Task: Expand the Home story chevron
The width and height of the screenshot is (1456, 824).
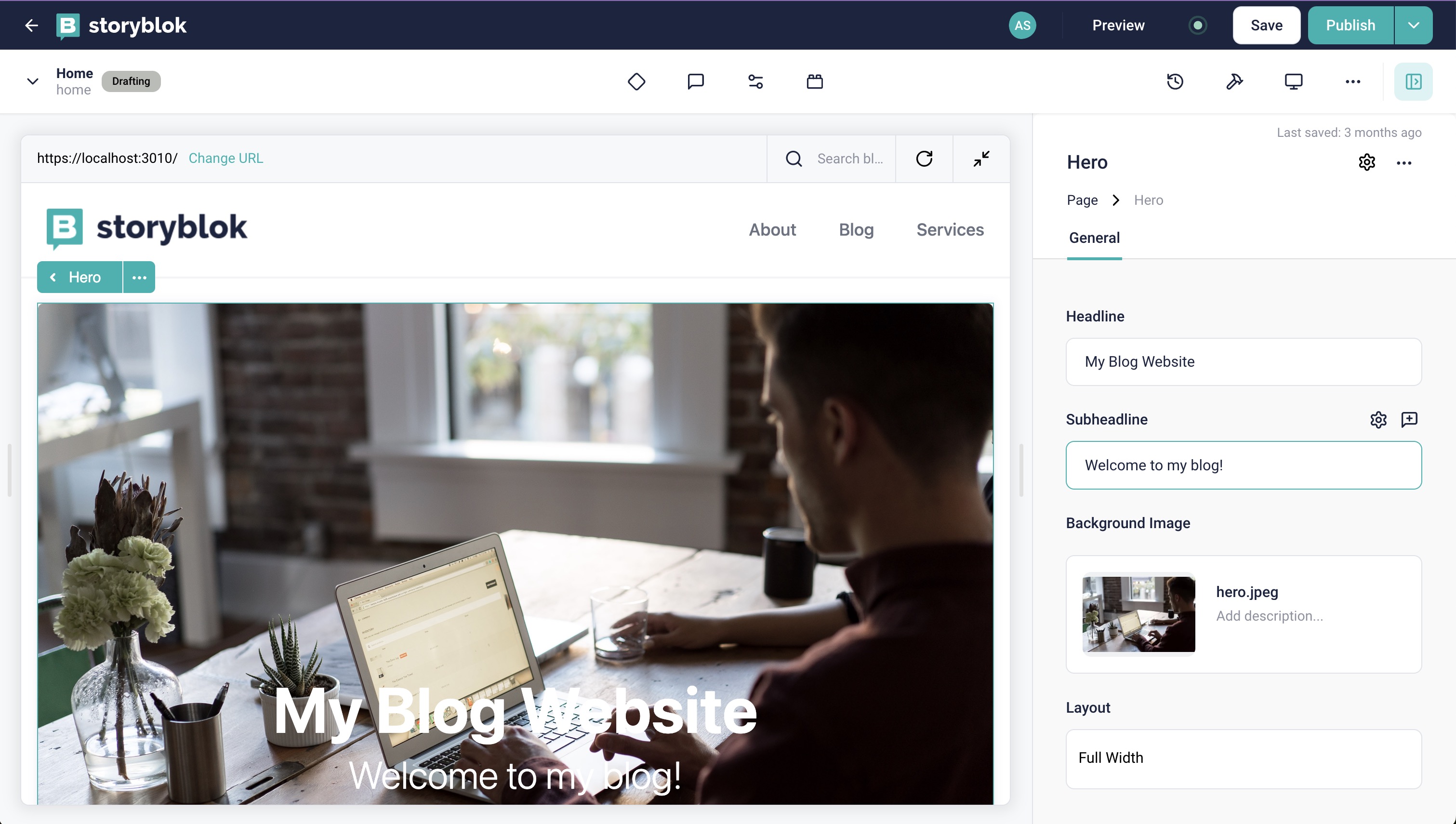Action: pyautogui.click(x=33, y=81)
